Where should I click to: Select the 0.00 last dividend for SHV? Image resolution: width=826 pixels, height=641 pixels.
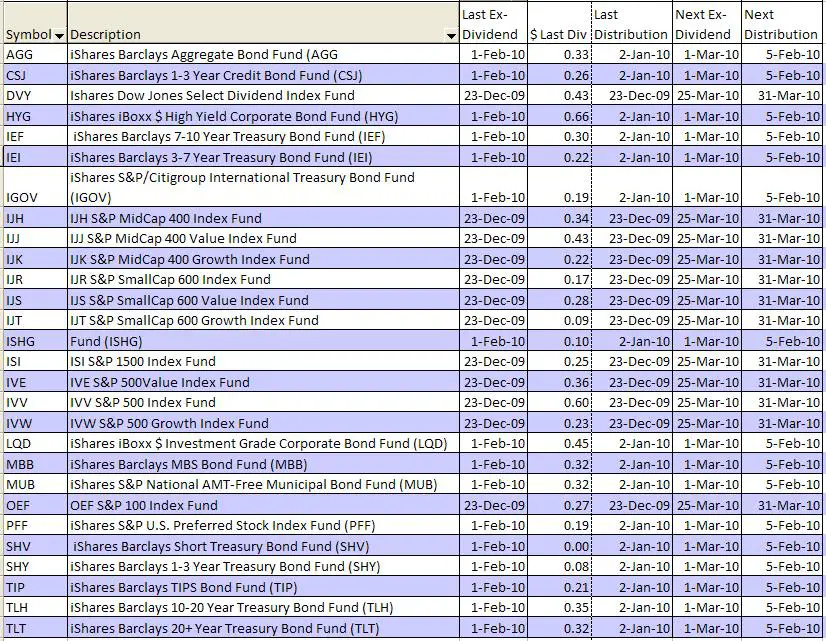tap(559, 546)
